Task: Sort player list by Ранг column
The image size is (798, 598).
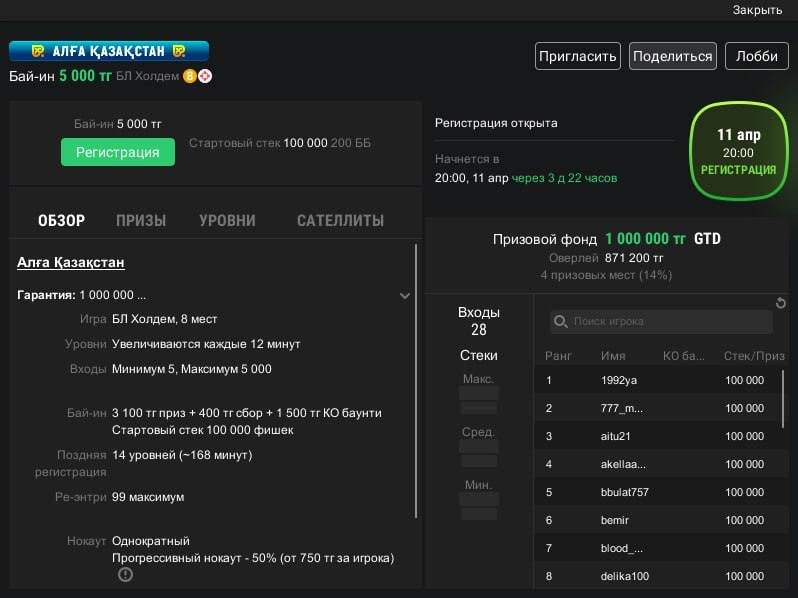Action: click(558, 355)
